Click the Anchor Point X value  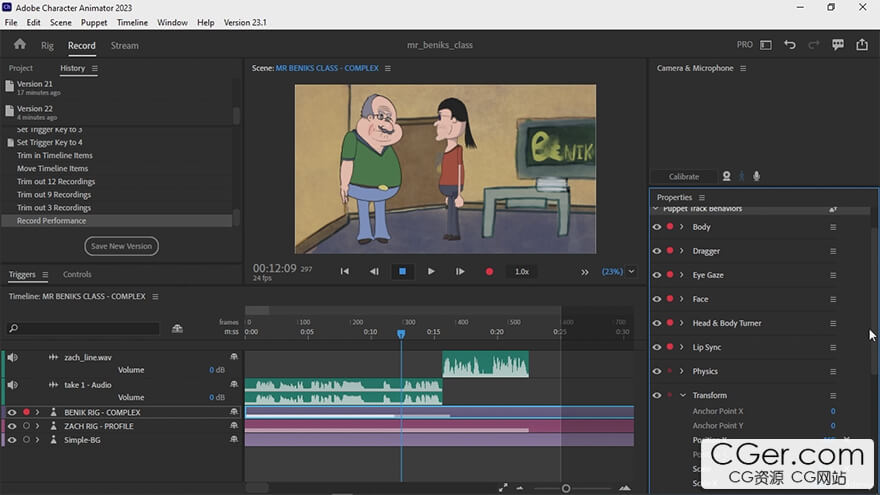click(x=833, y=411)
